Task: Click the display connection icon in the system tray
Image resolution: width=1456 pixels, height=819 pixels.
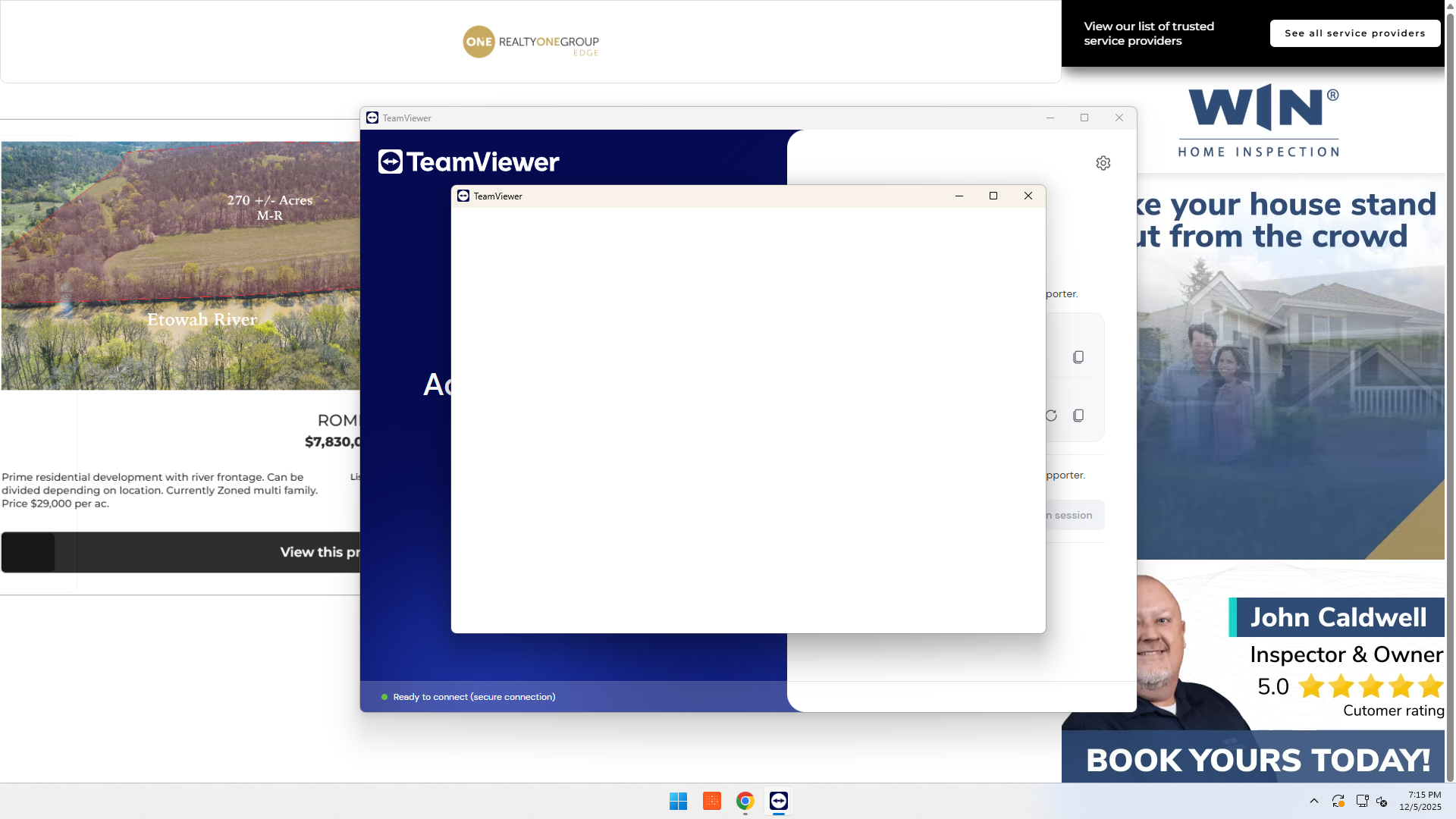Action: point(1361,801)
